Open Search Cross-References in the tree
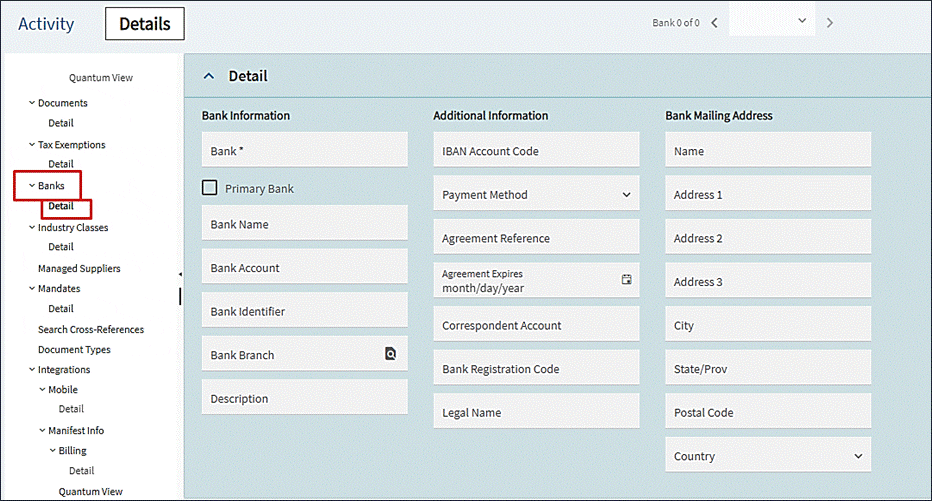This screenshot has height=501, width=932. pos(91,329)
